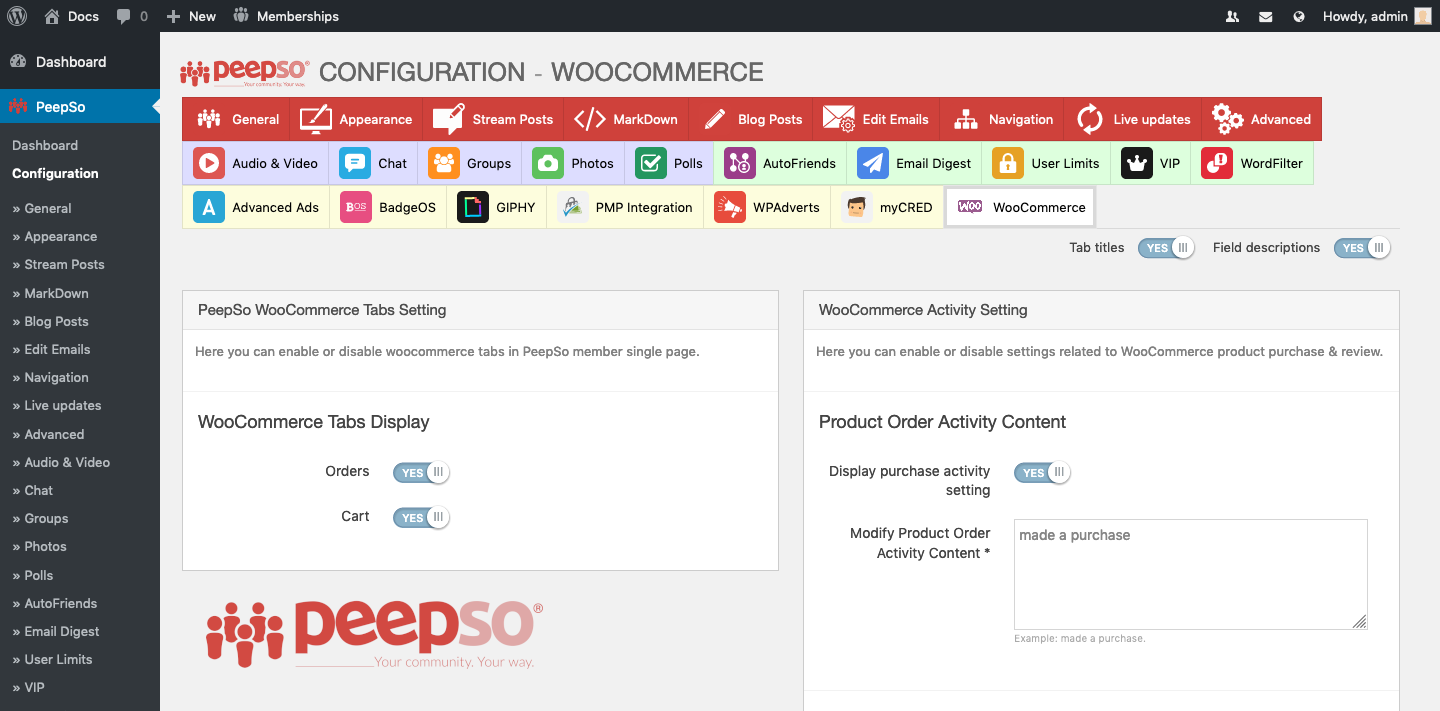
Task: Click the globe notifications icon
Action: [1299, 17]
